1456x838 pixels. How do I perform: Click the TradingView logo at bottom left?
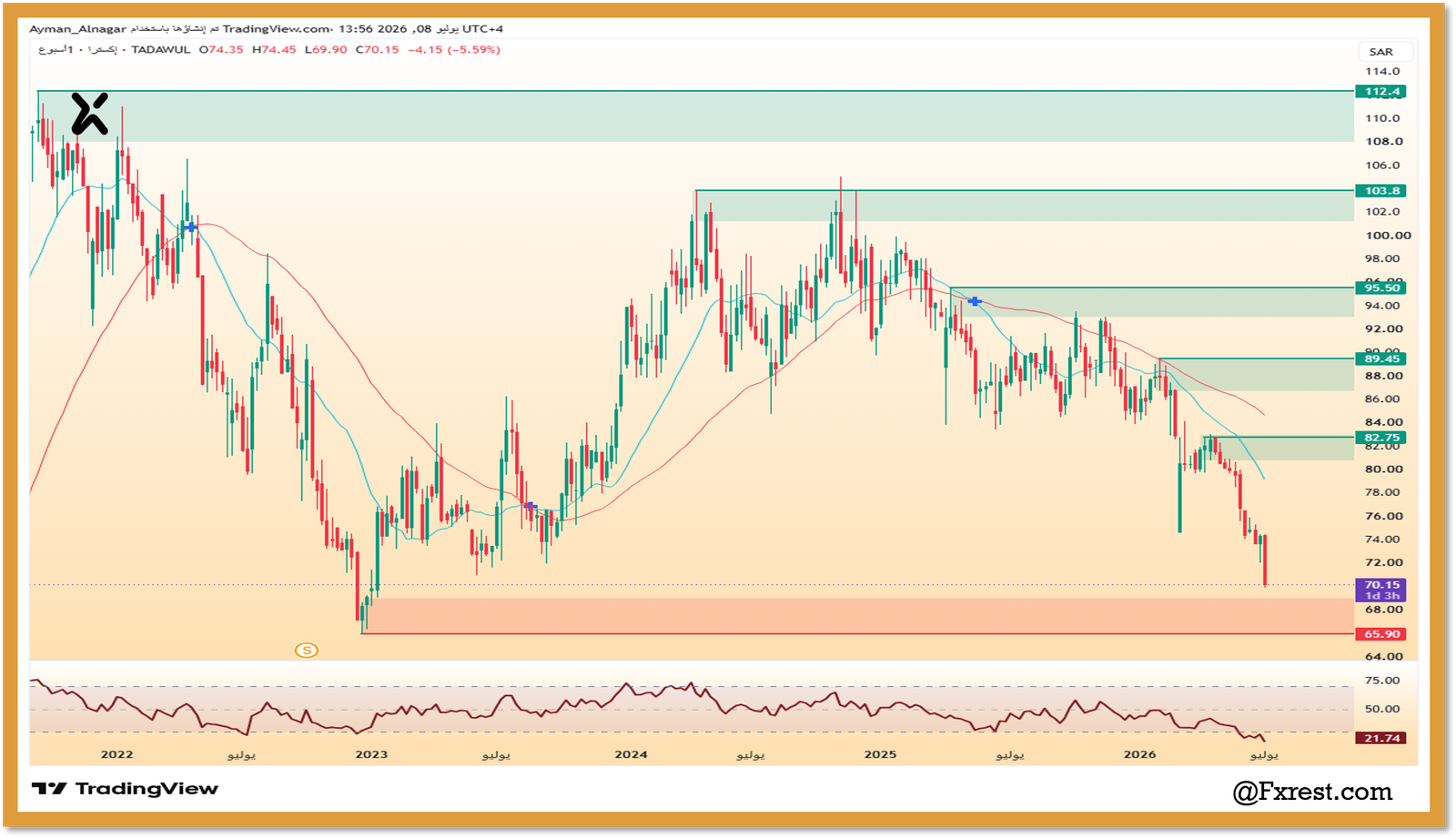tap(125, 789)
